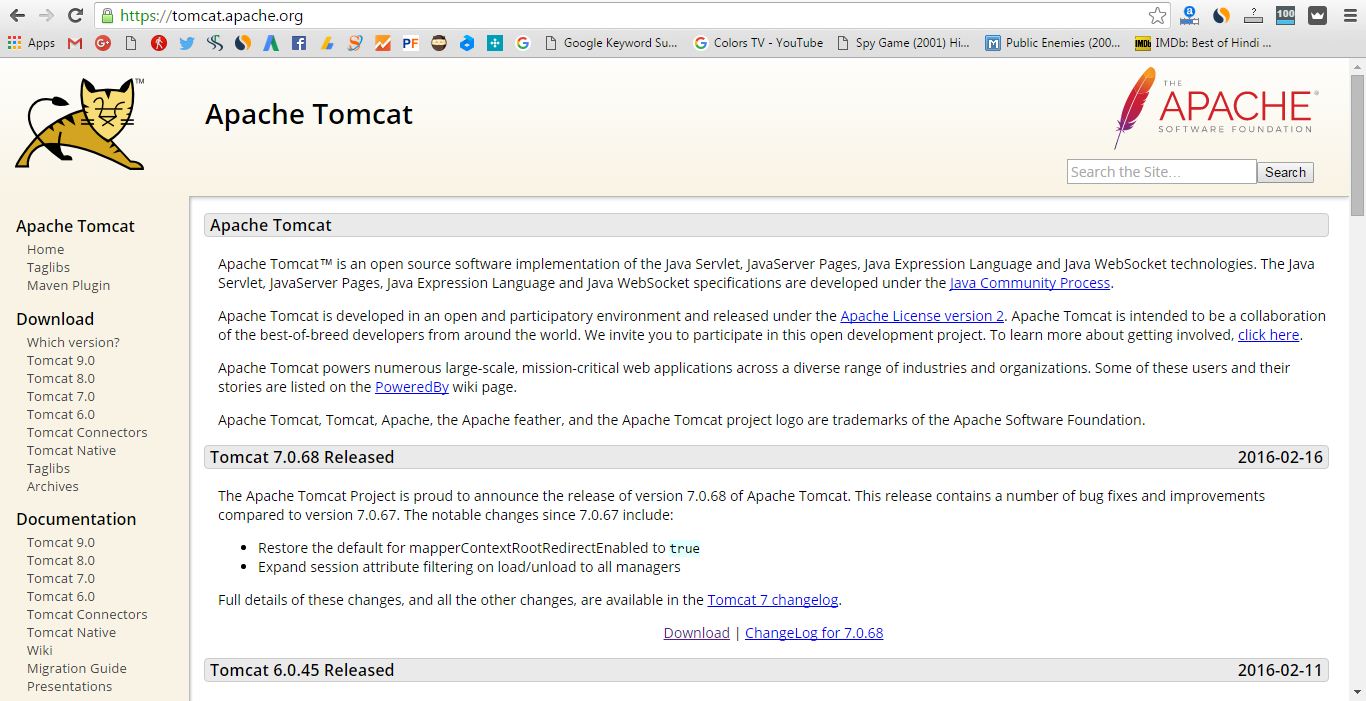Image resolution: width=1366 pixels, height=701 pixels.
Task: Follow the 'click here' link
Action: (x=1268, y=335)
